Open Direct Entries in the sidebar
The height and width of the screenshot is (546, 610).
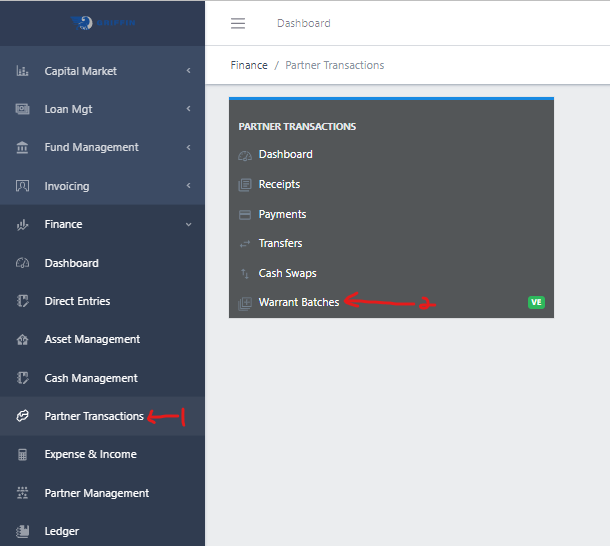point(77,301)
